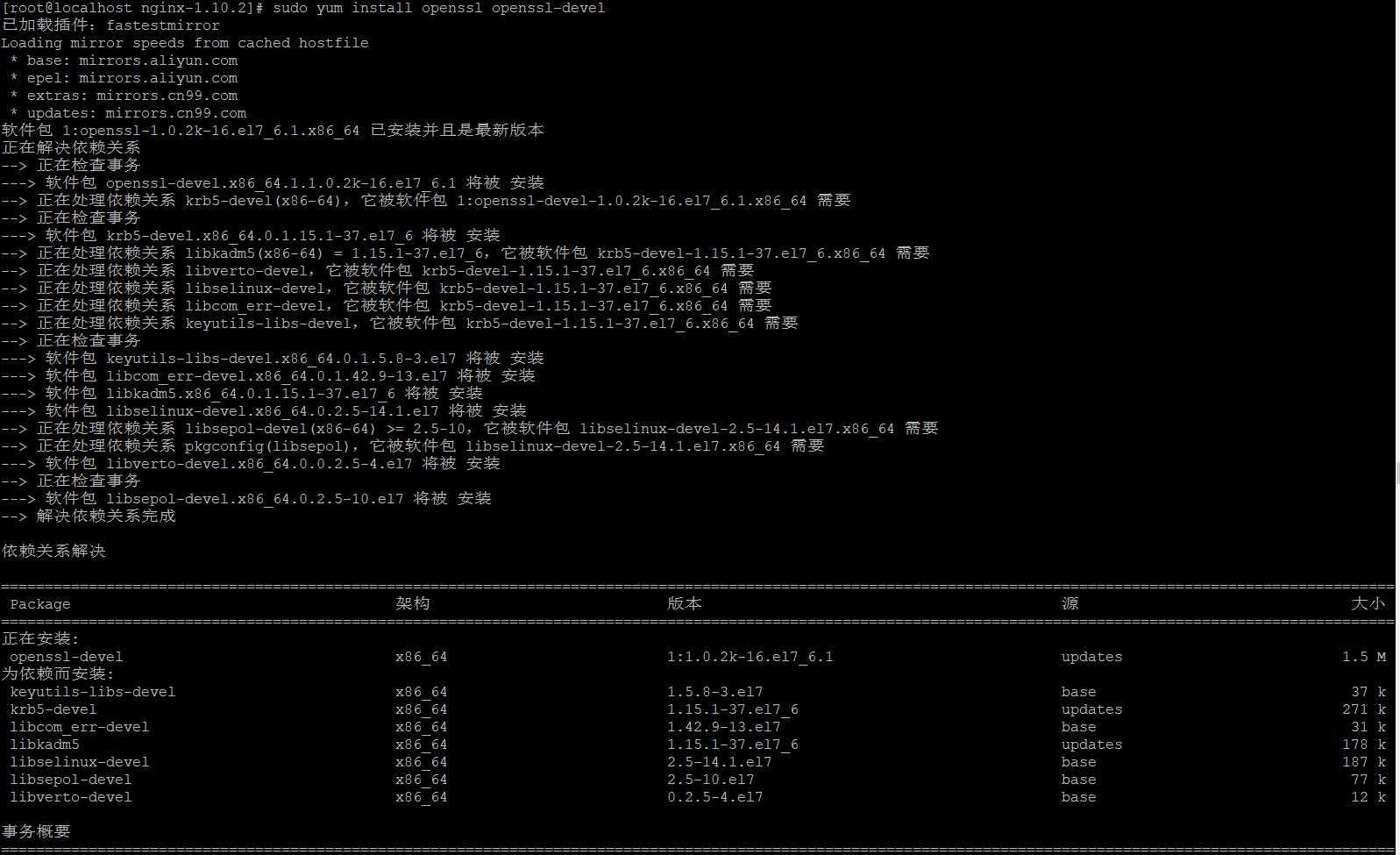The image size is (1400, 855).
Task: Click the '* base: mirrors.aliyun.com' line
Action: 124,61
